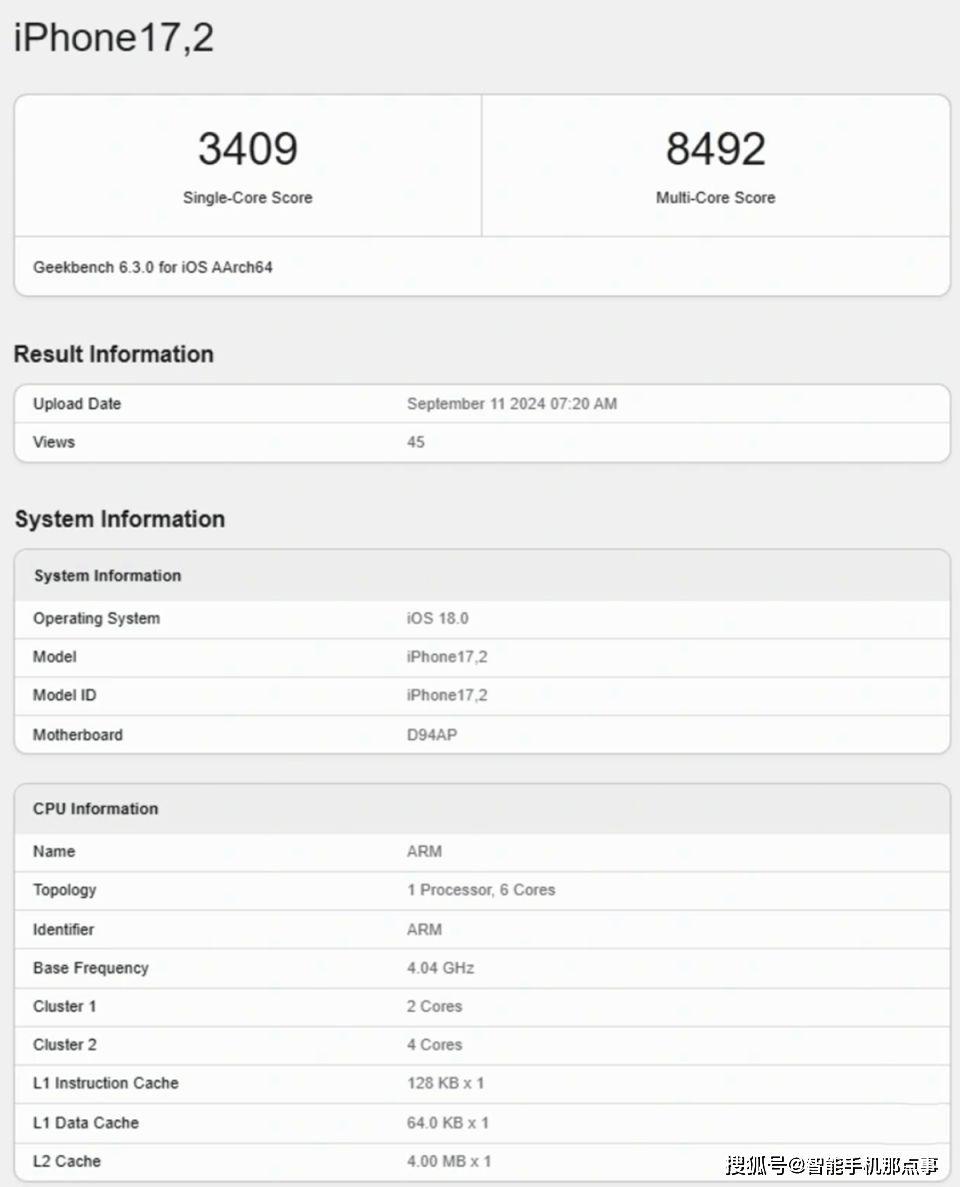This screenshot has height=1187, width=960.
Task: Click the Model ID label
Action: pos(64,695)
